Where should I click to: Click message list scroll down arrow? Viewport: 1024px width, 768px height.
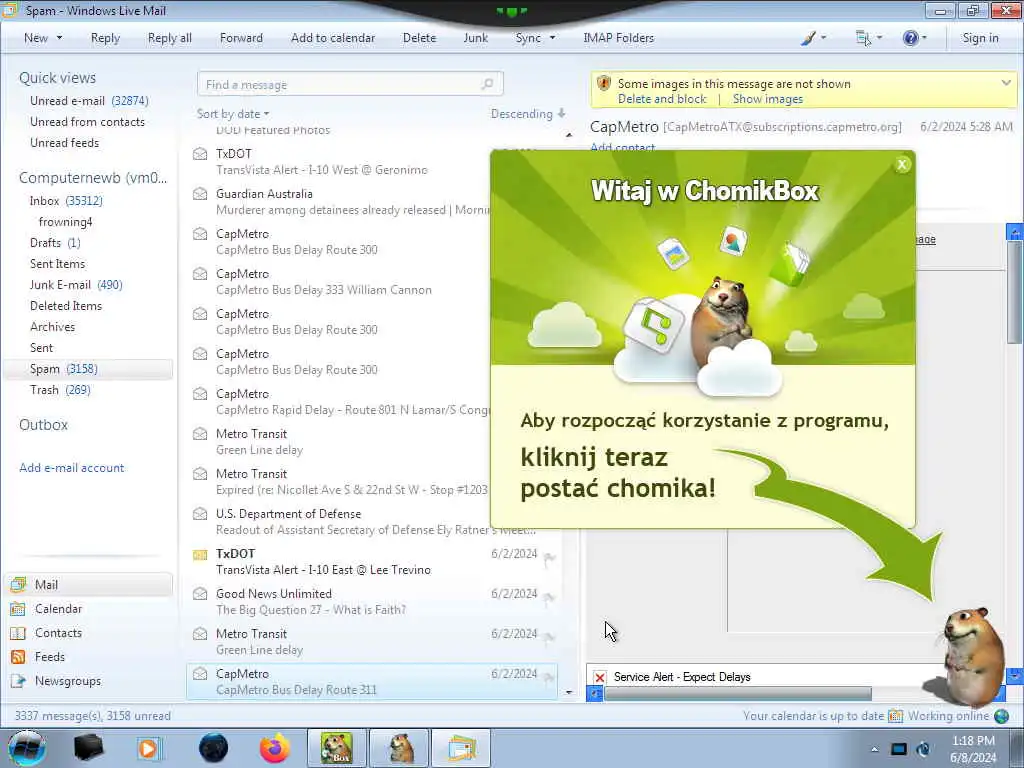pos(569,692)
